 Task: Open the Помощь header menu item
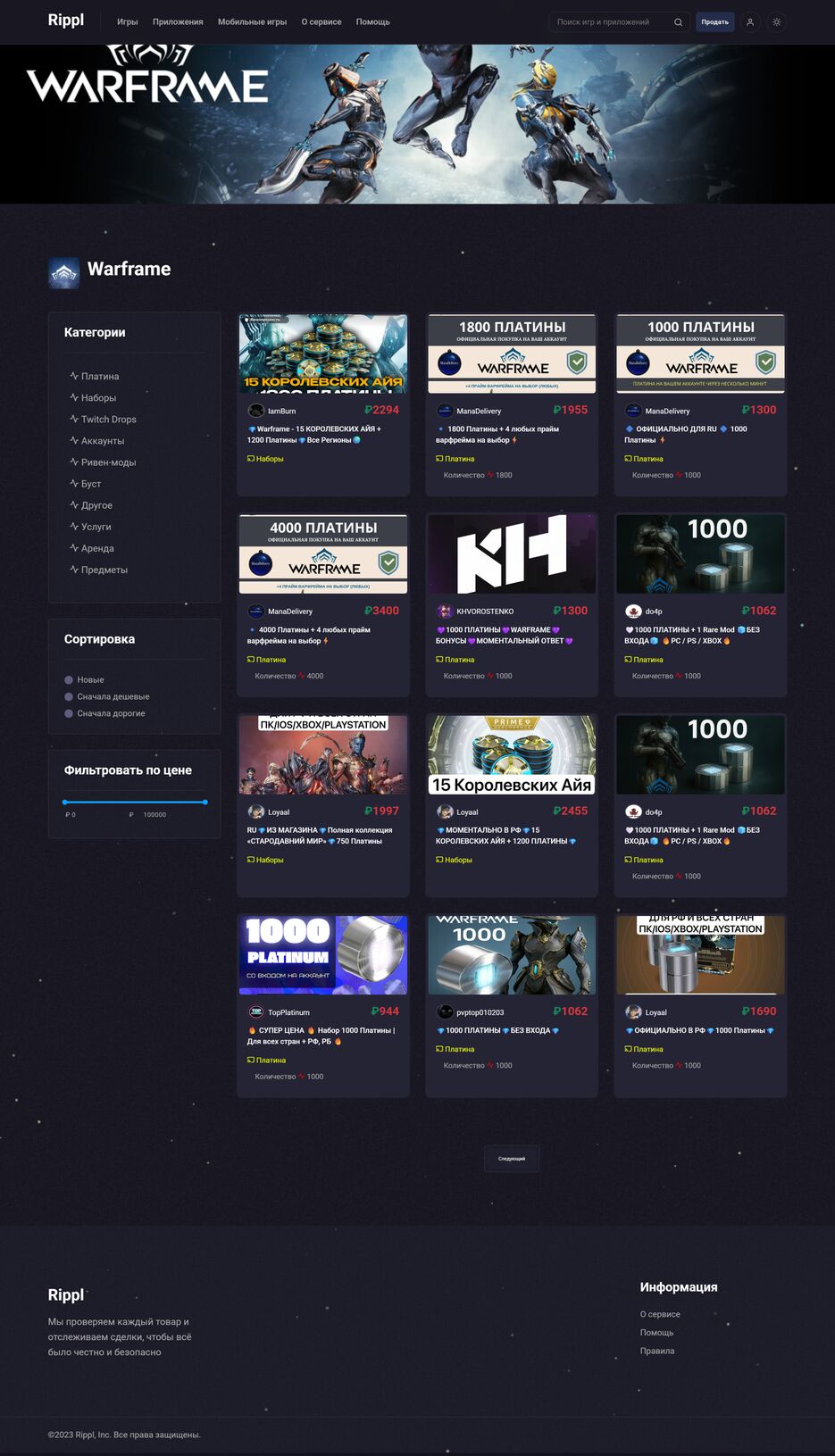[372, 21]
